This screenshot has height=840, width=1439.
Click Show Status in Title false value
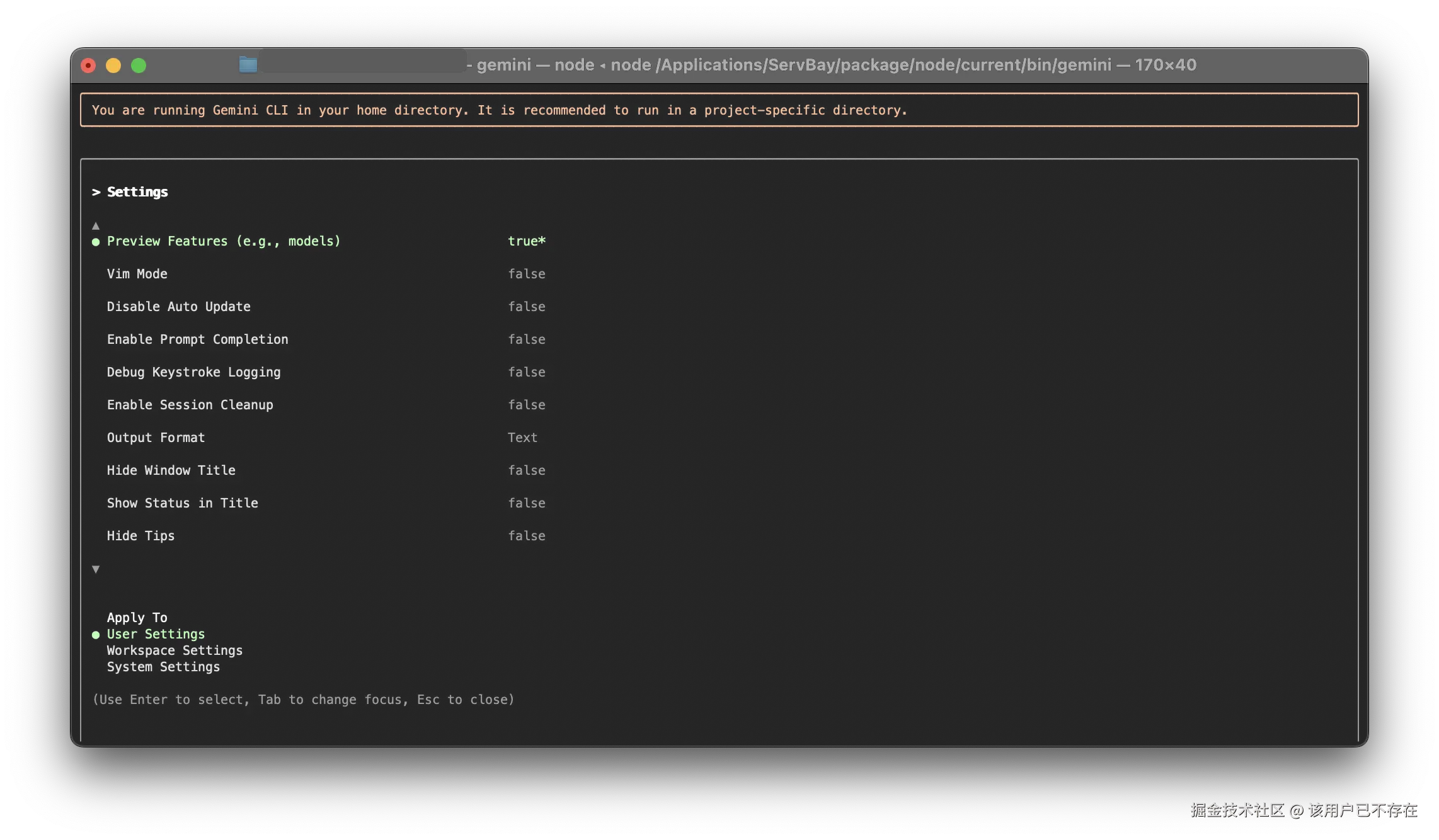(x=527, y=503)
